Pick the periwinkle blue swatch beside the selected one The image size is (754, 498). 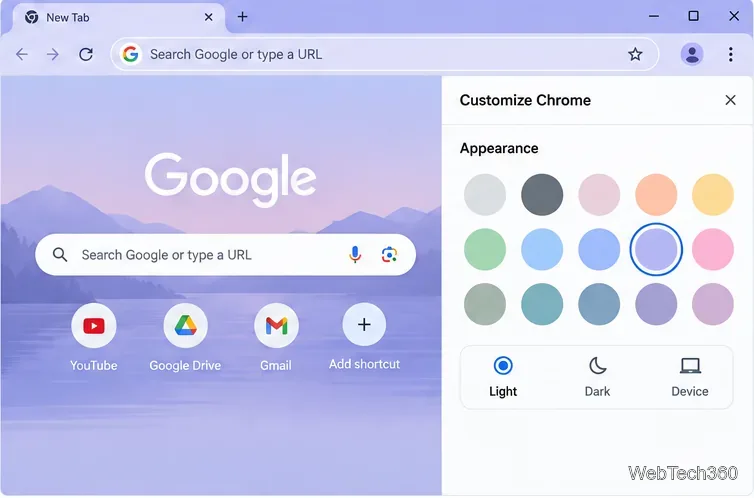tap(599, 249)
